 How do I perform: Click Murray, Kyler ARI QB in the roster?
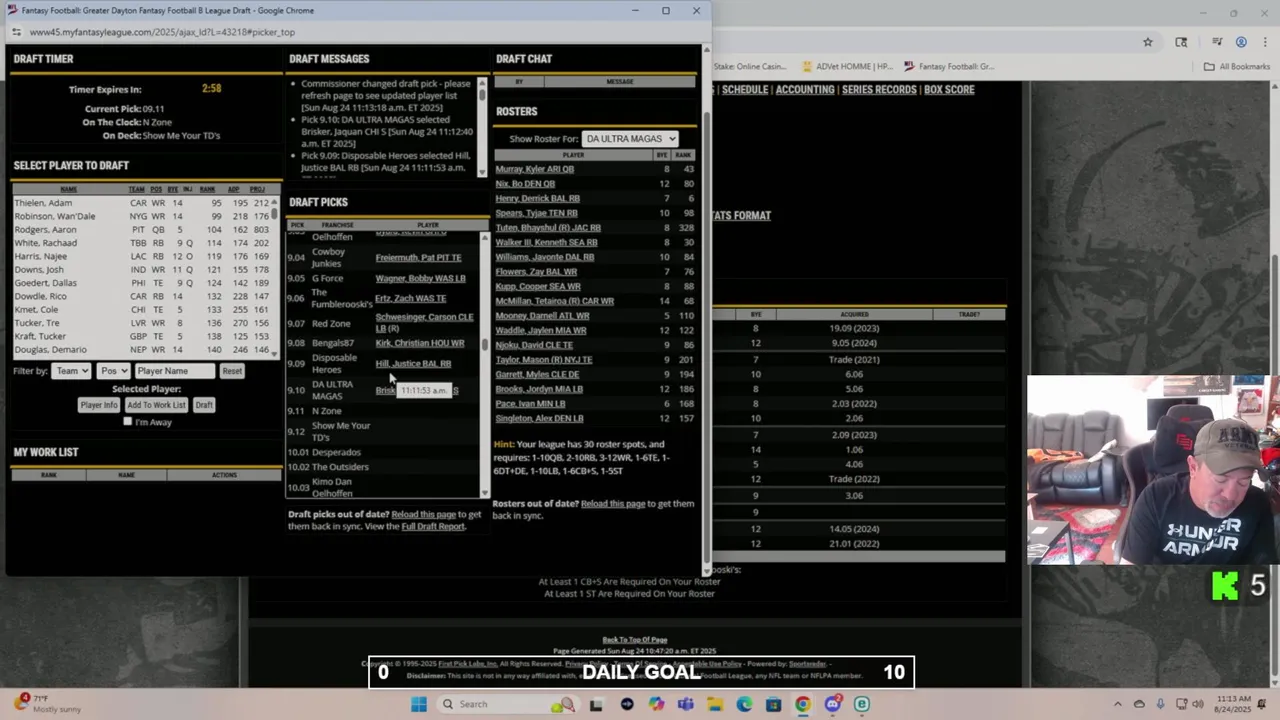click(x=535, y=169)
